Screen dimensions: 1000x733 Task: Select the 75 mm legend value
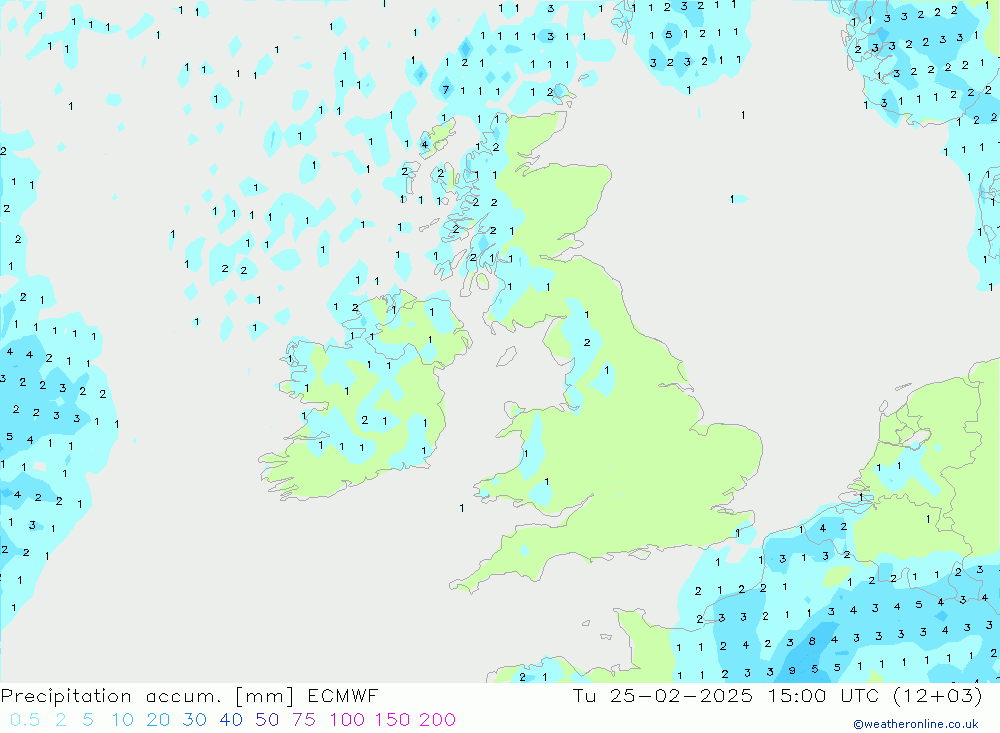coord(304,720)
